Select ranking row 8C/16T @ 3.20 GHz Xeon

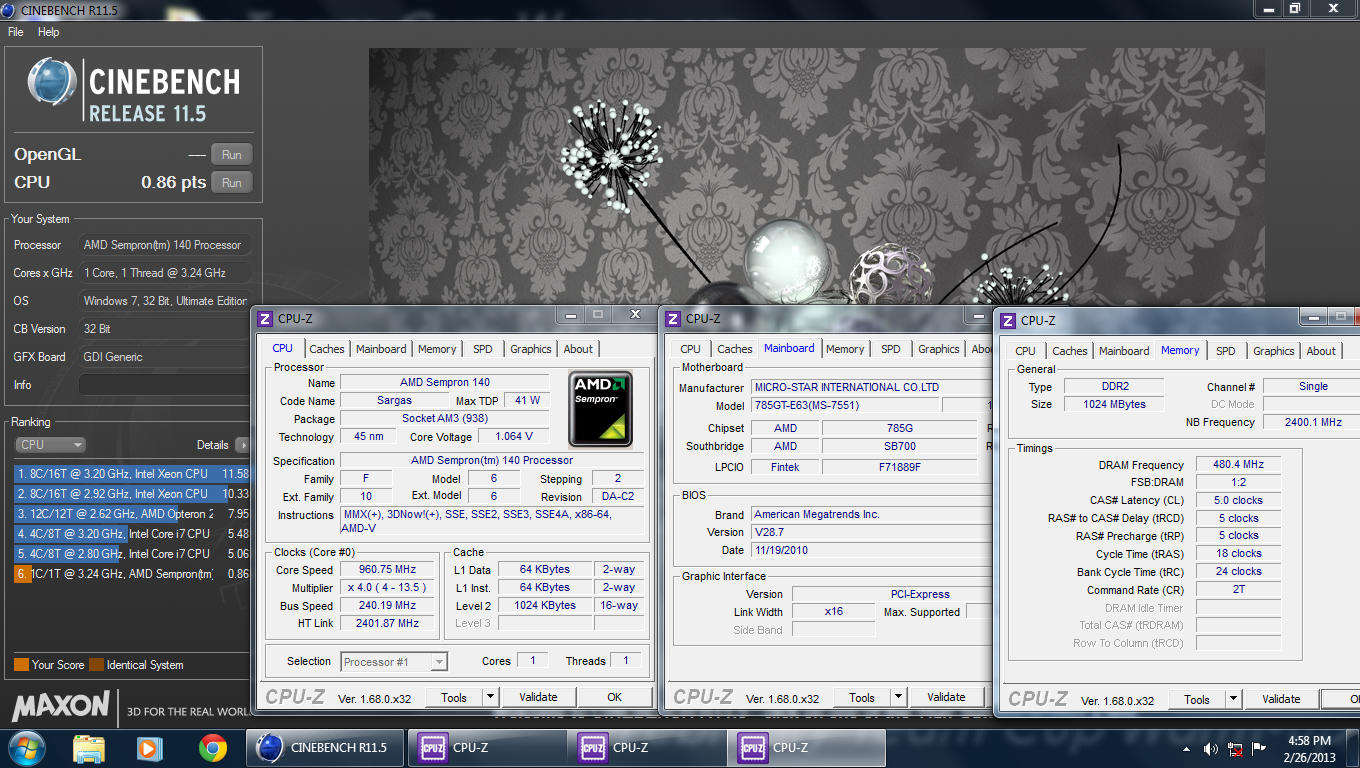coord(132,474)
